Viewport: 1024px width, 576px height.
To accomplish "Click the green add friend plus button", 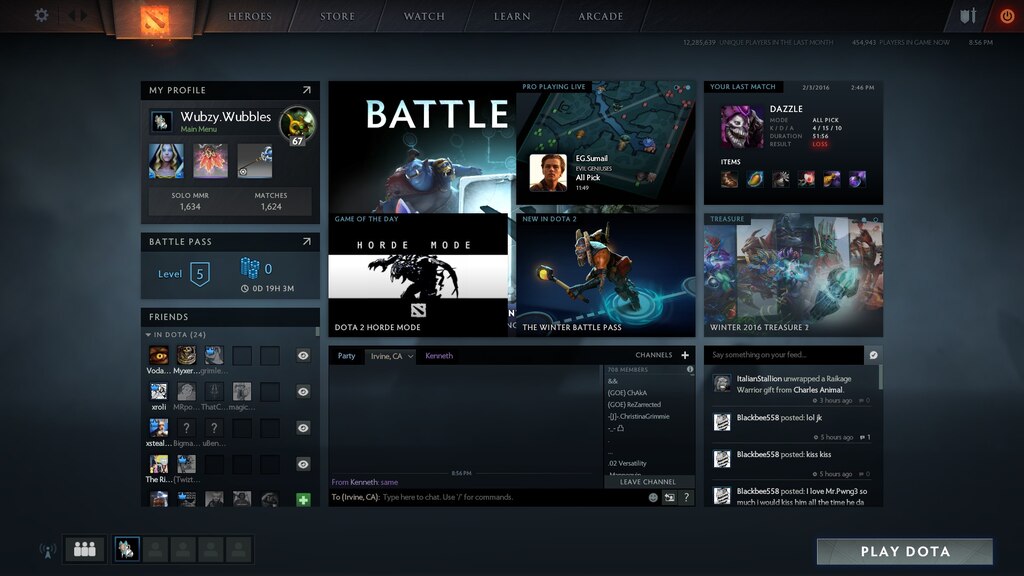I will [x=303, y=500].
